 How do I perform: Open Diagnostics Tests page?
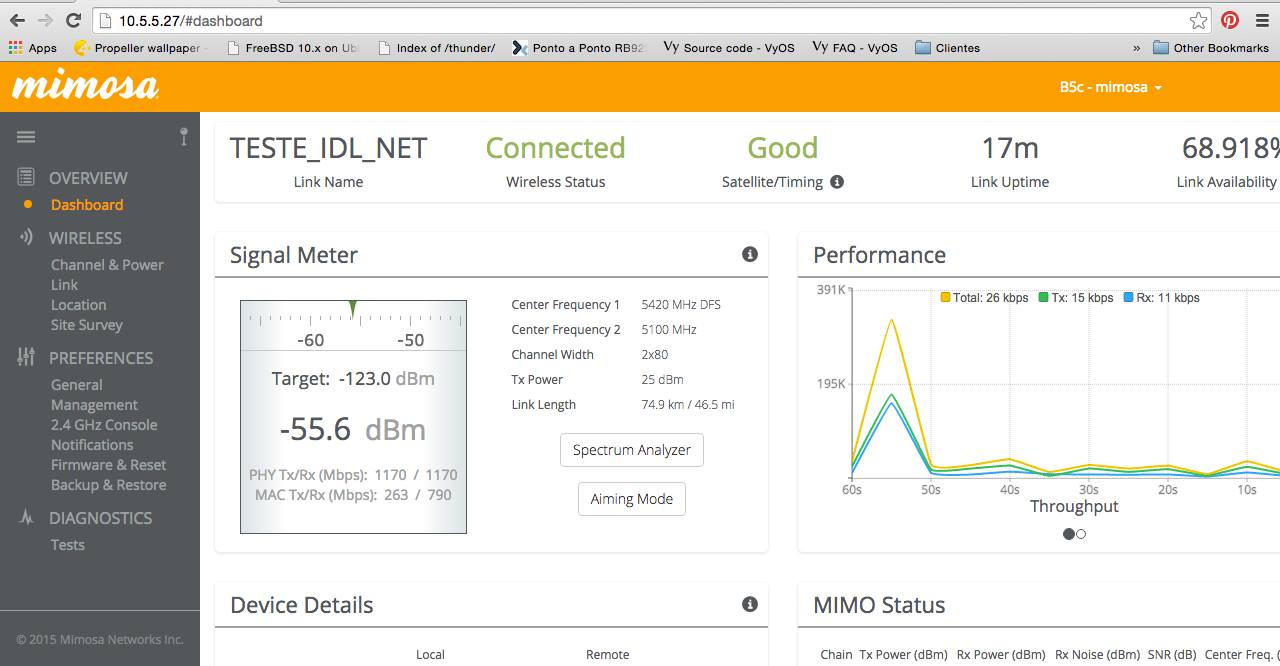68,544
